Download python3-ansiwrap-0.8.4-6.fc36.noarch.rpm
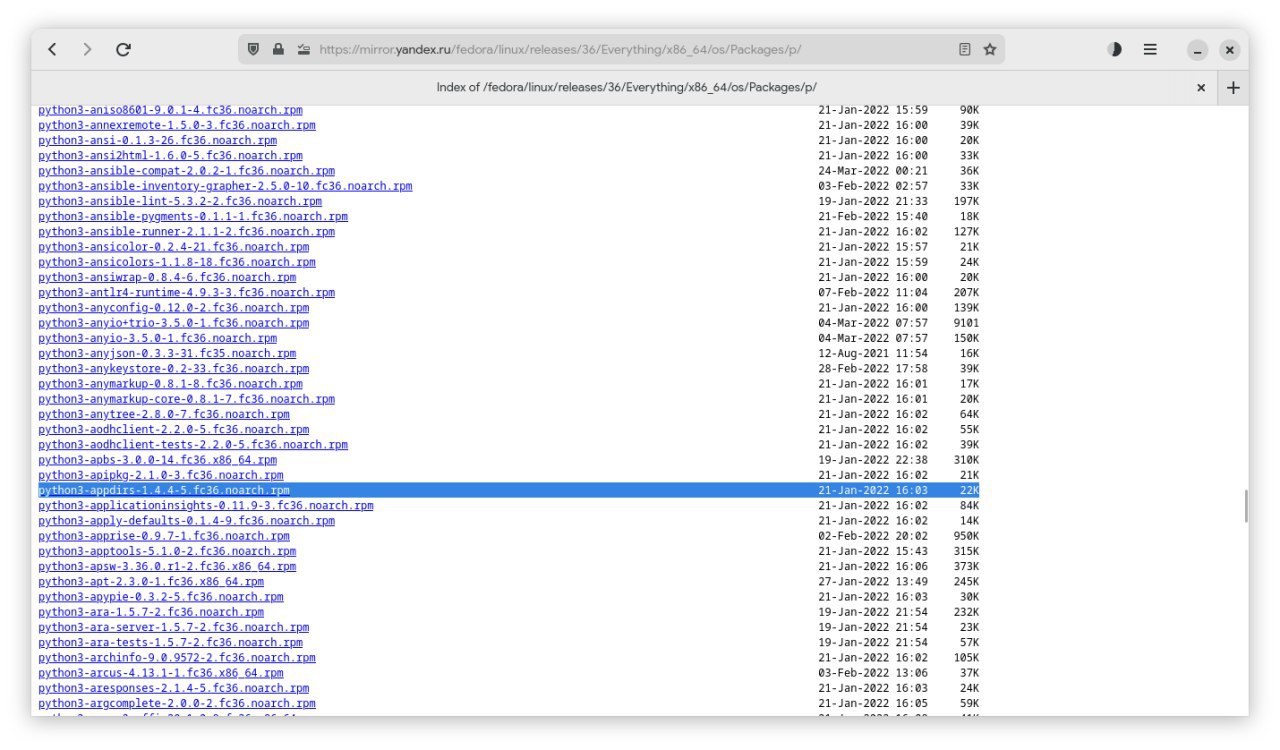This screenshot has height=750, width=1280. click(167, 277)
